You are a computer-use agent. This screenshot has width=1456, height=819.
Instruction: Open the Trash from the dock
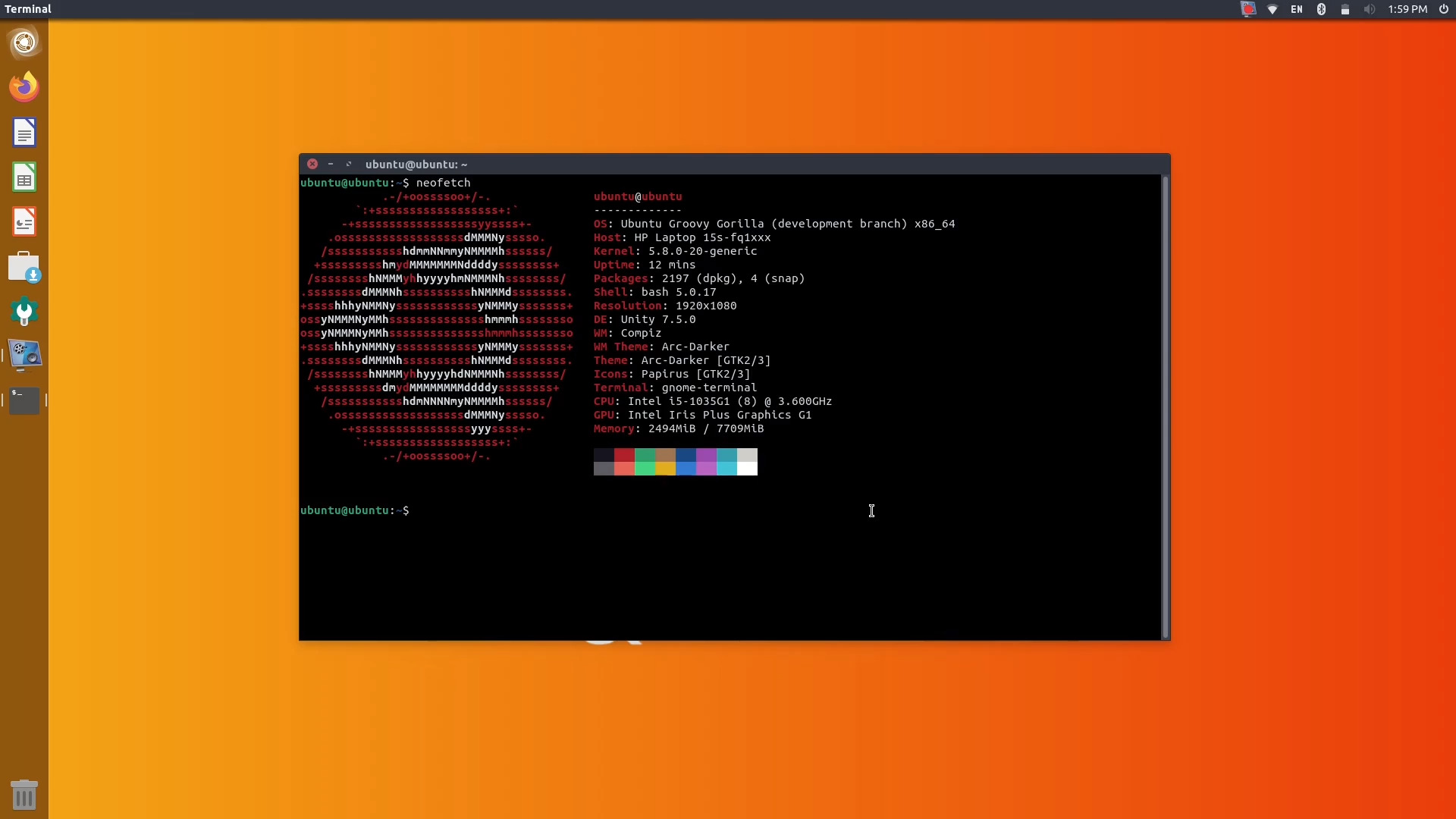pyautogui.click(x=24, y=795)
